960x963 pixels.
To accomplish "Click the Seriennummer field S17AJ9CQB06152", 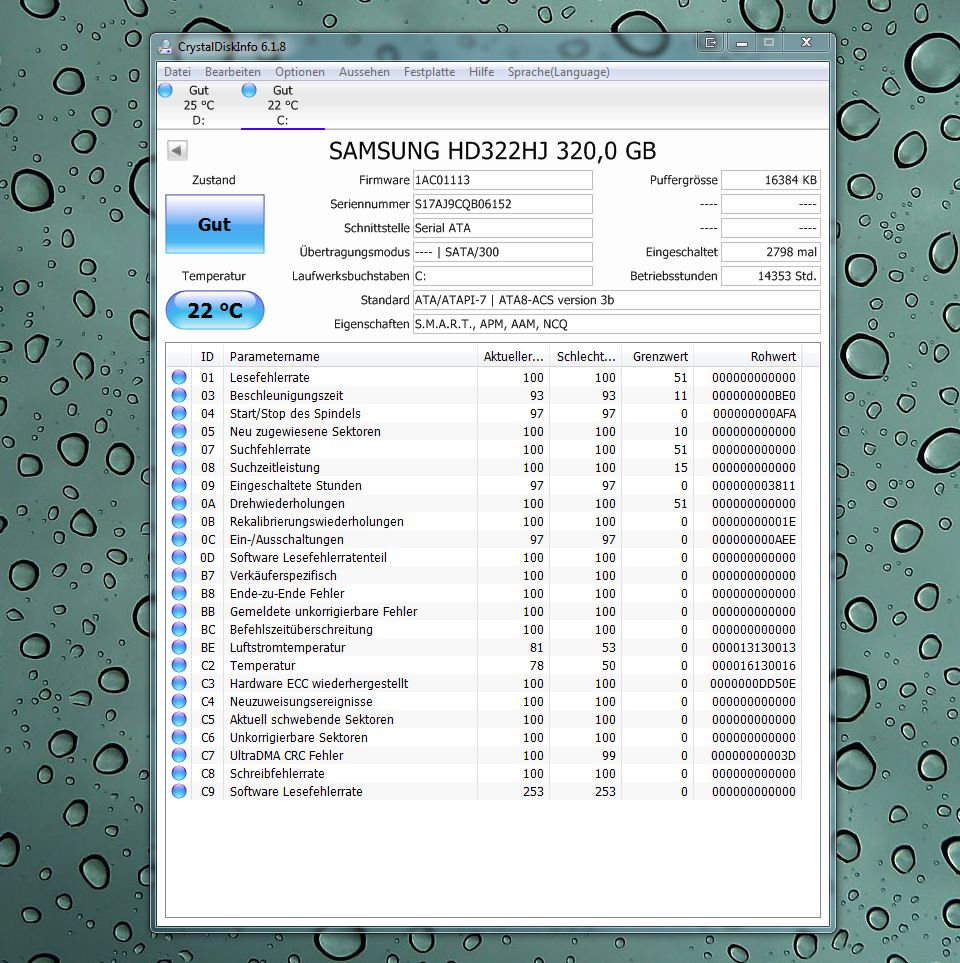I will (502, 204).
